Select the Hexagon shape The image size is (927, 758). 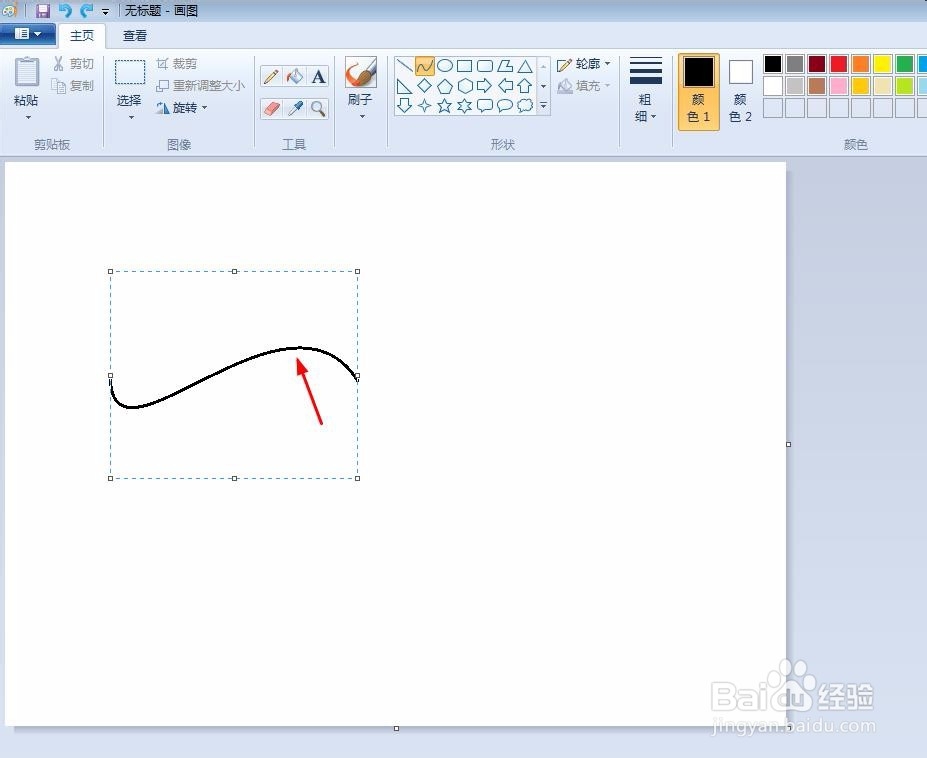tap(465, 86)
